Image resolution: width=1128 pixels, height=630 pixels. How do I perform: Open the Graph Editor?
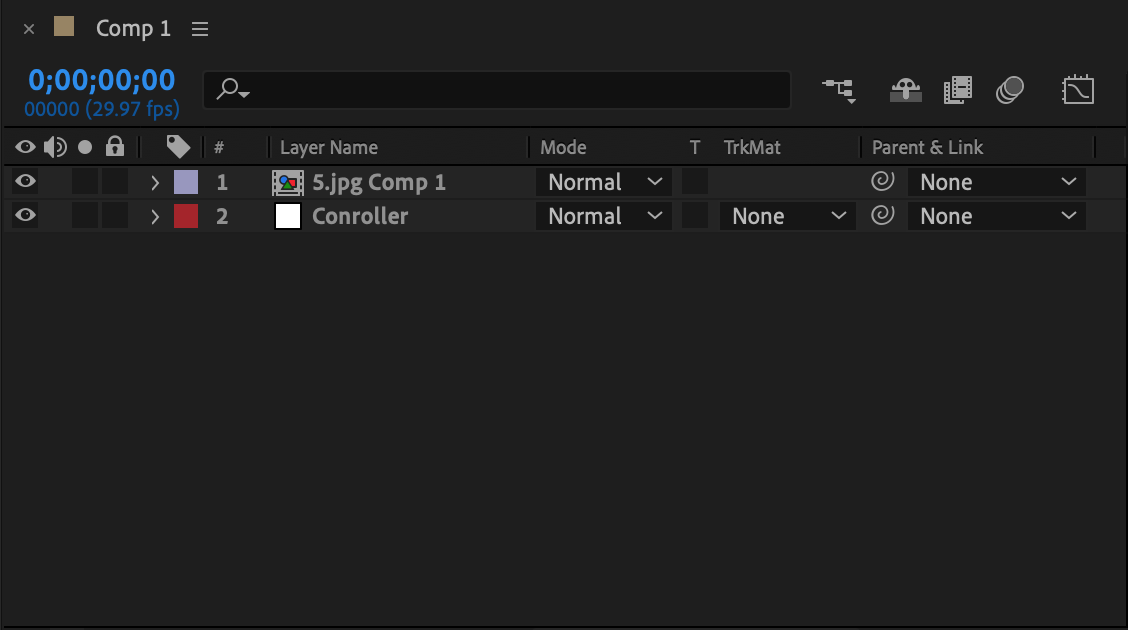pyautogui.click(x=1078, y=90)
